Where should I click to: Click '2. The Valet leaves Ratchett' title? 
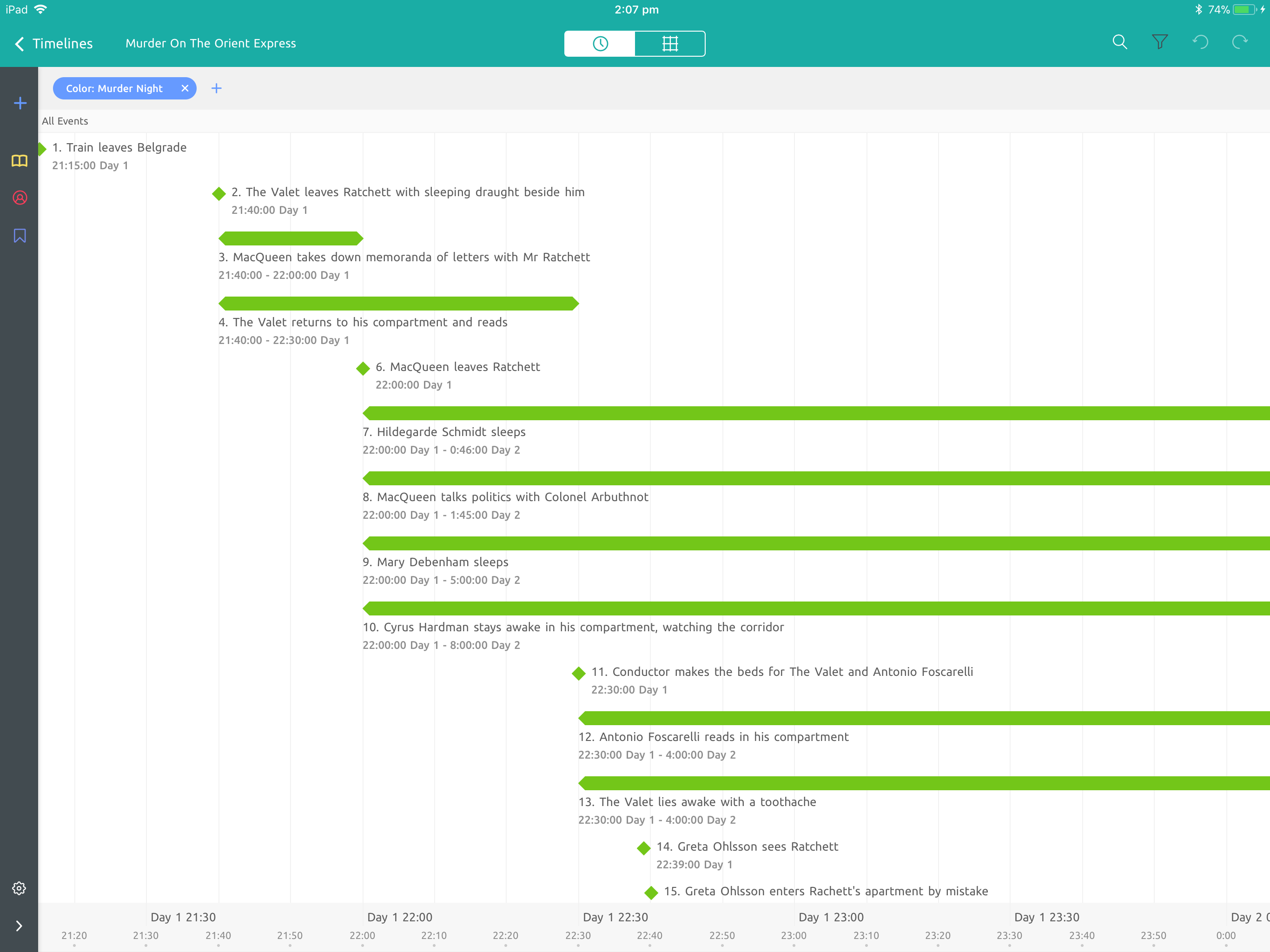pyautogui.click(x=408, y=192)
